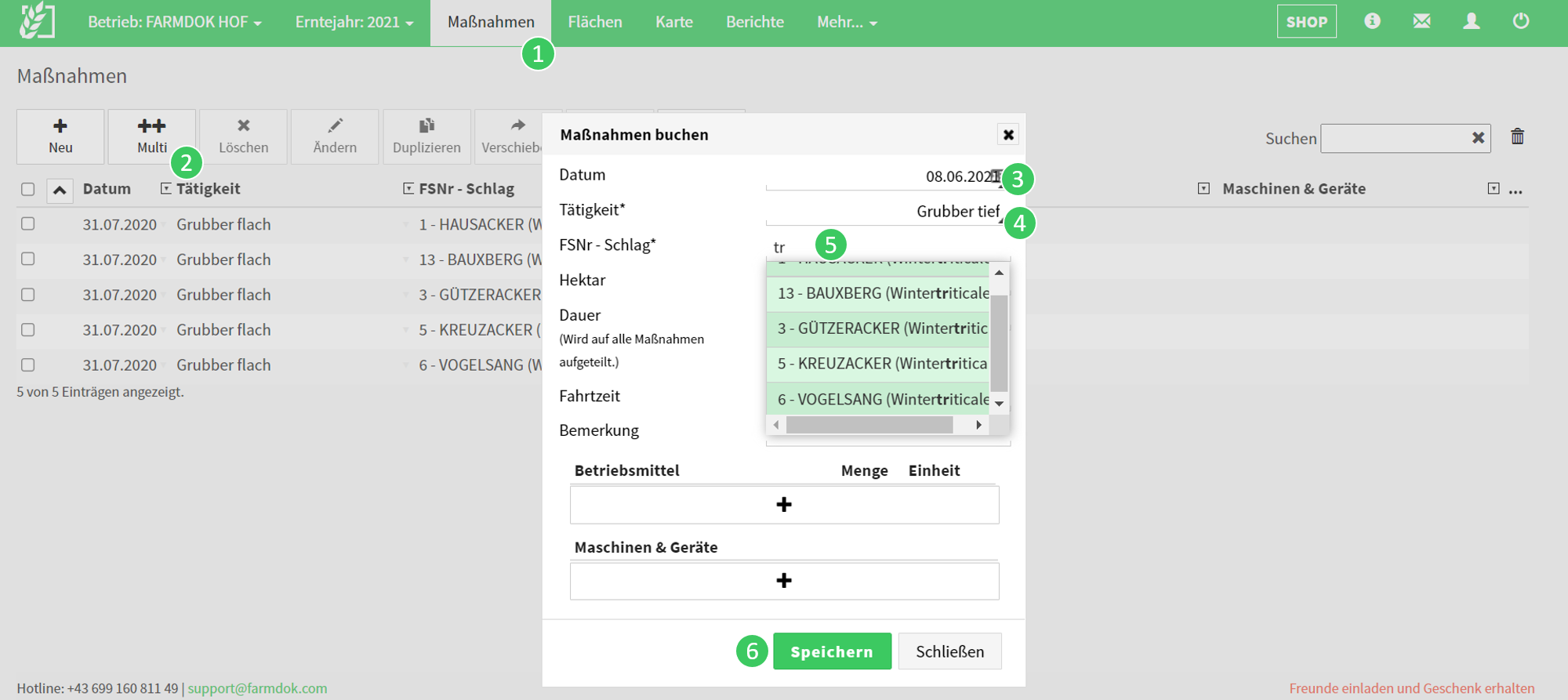Check the row for 13 - BAUXBERG
Screen dimensions: 1568x700
tap(28, 259)
